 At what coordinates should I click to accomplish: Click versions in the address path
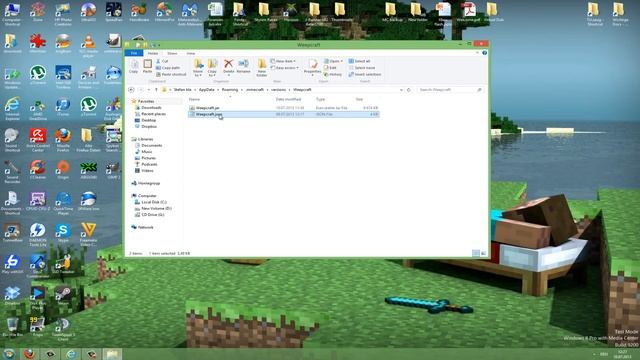(x=278, y=89)
